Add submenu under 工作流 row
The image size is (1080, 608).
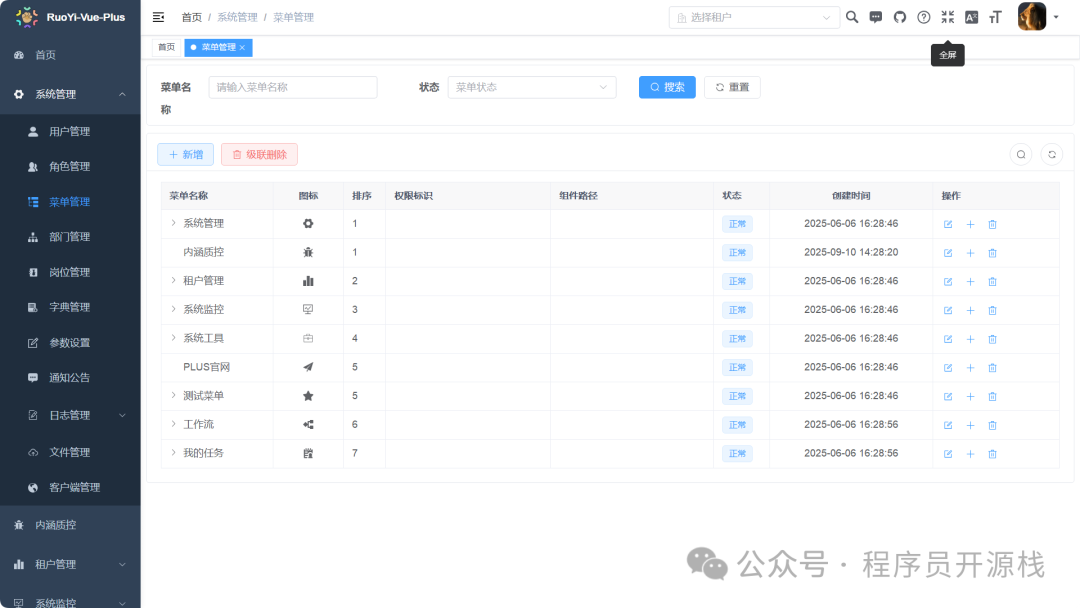click(970, 426)
